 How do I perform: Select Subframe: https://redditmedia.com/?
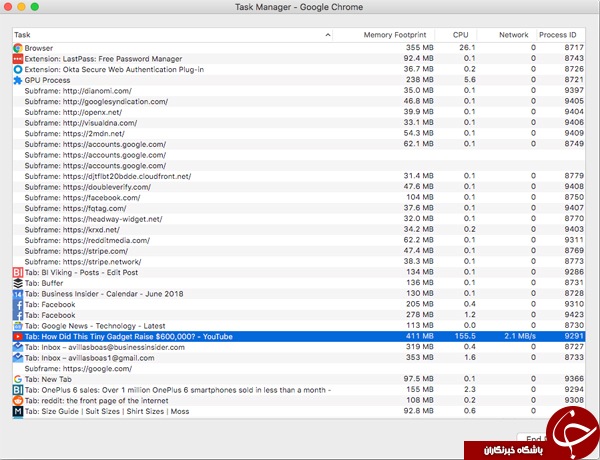(298, 241)
